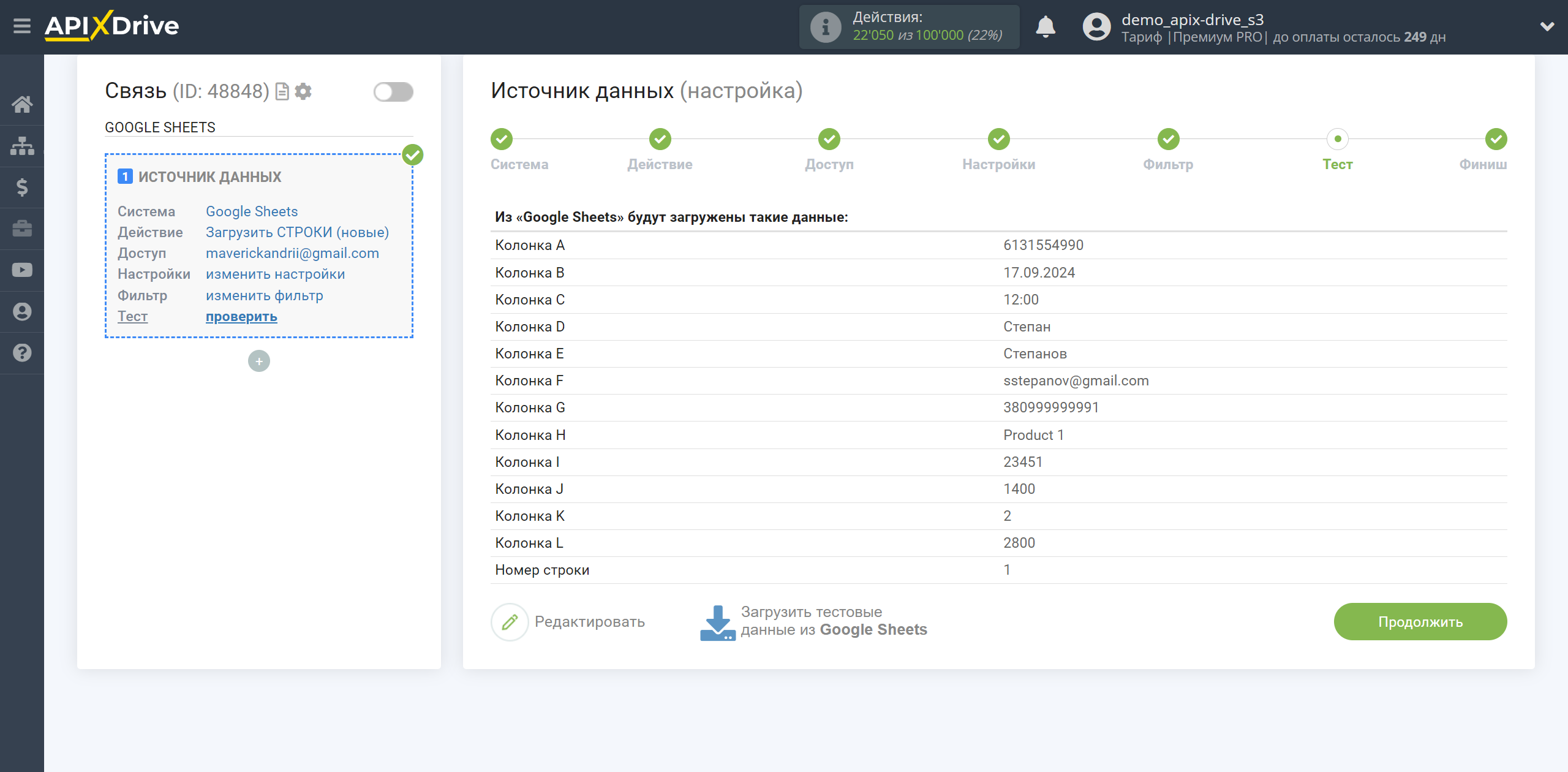Select the Колонка A value 6131554990
1568x772 pixels.
pos(1043,245)
